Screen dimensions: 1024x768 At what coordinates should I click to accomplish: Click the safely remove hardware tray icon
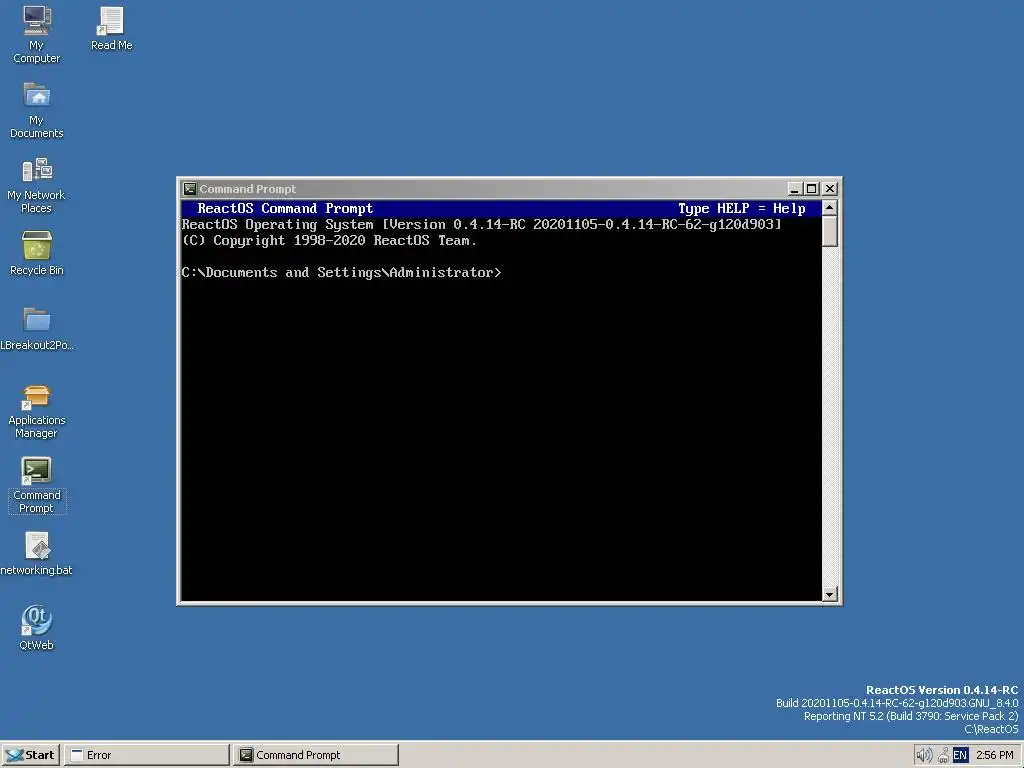[x=943, y=756]
